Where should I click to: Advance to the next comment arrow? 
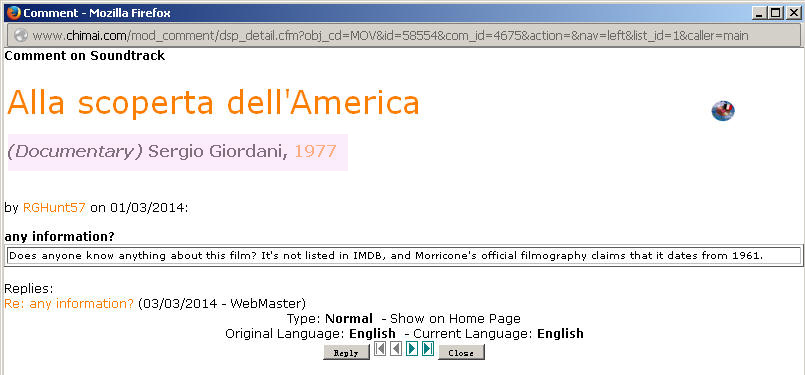(x=412, y=349)
